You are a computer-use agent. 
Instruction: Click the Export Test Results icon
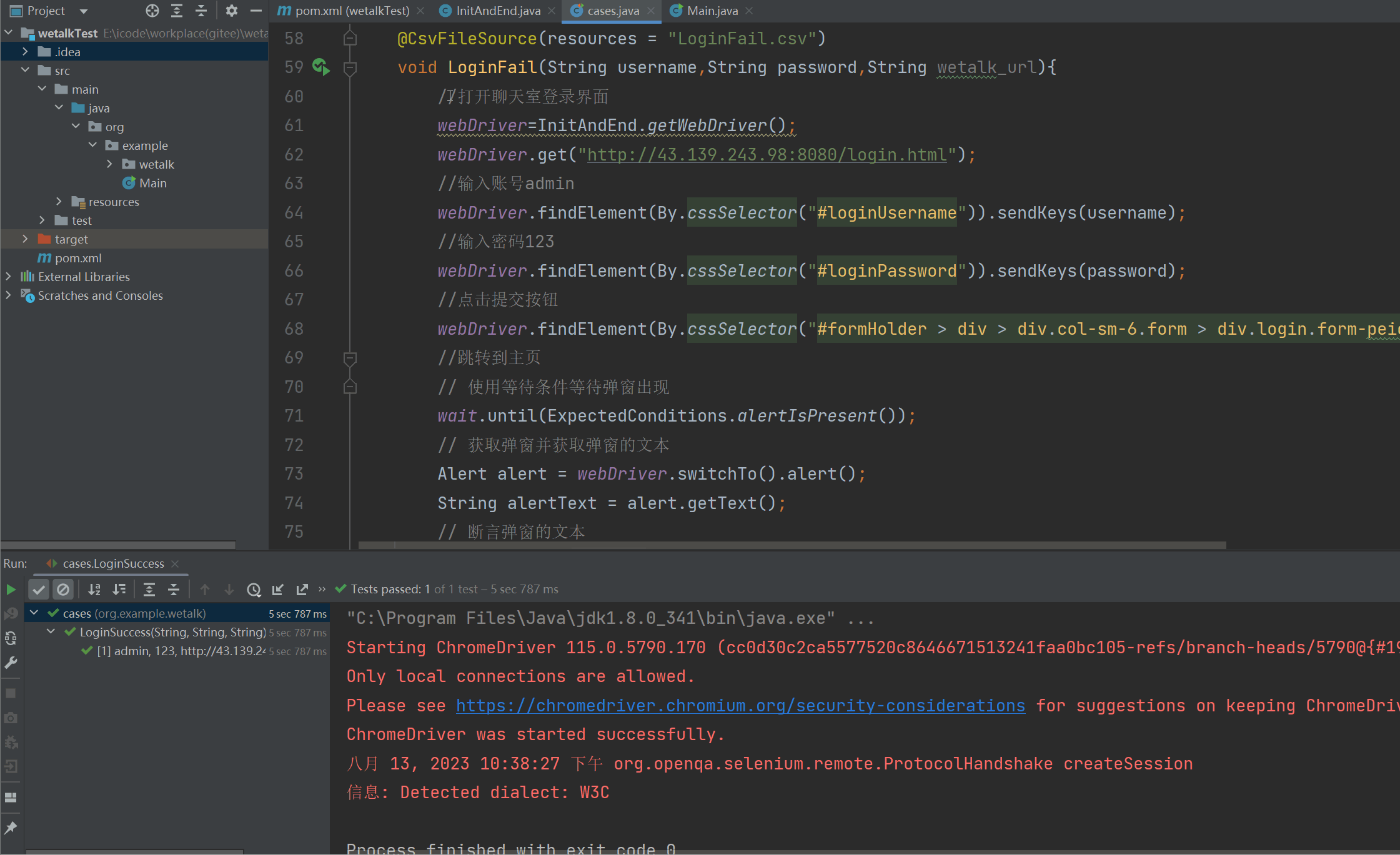tap(302, 589)
